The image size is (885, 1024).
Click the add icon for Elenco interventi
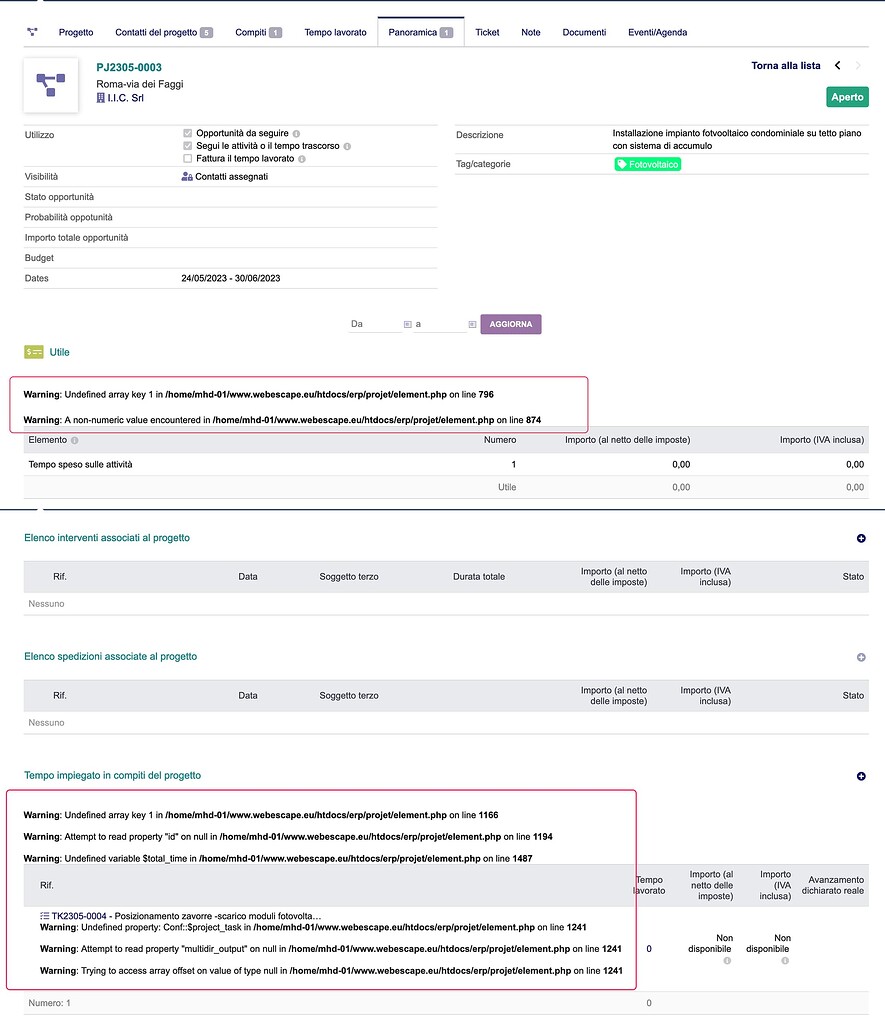click(x=861, y=539)
